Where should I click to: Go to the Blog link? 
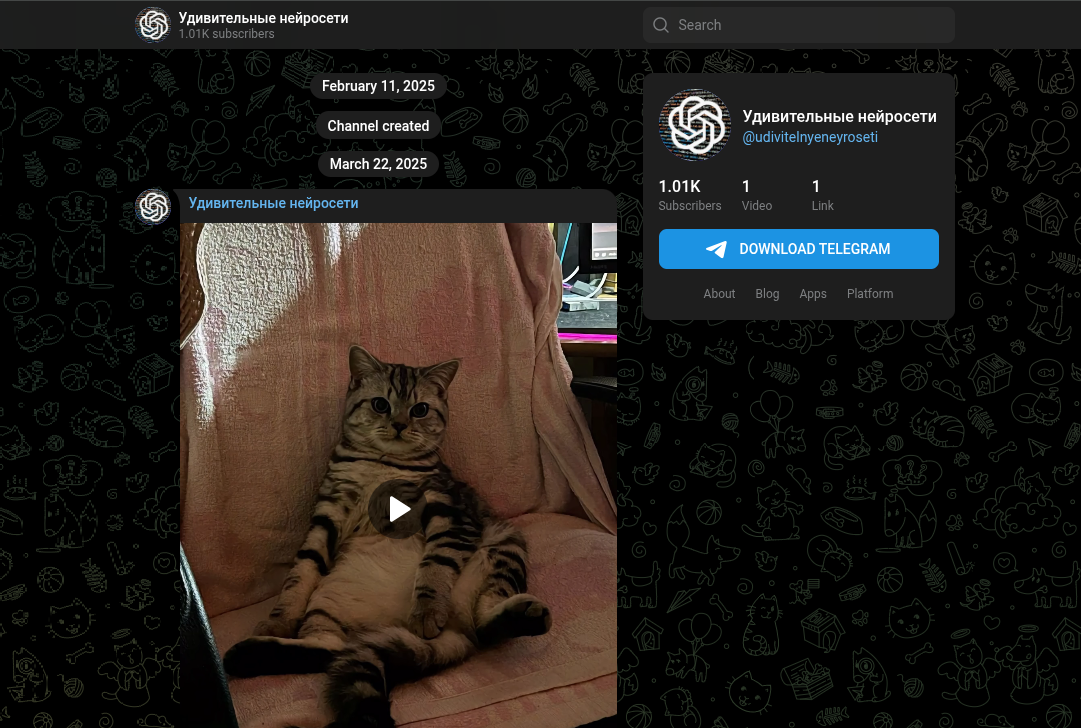767,294
